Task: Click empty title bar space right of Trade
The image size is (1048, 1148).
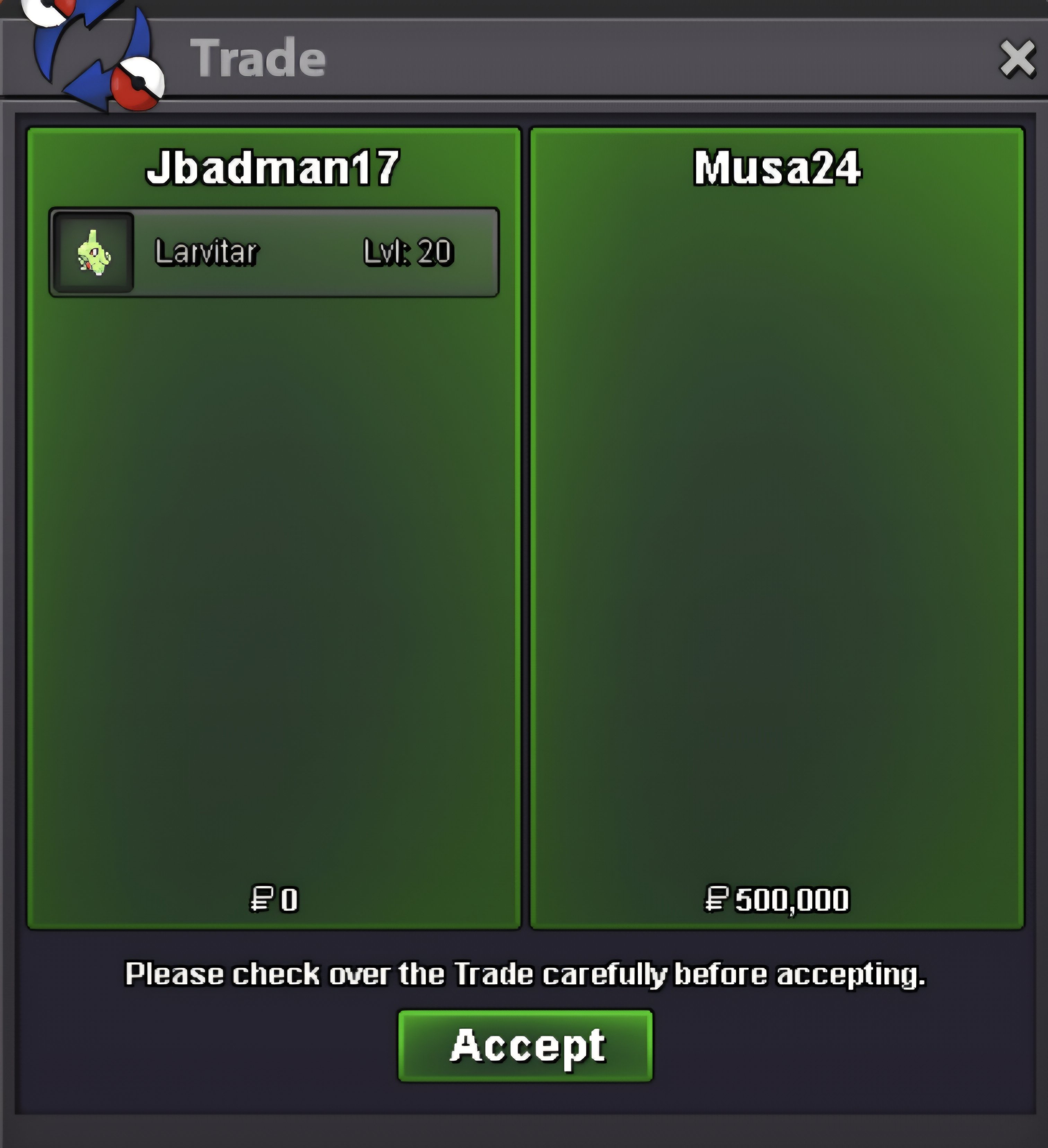Action: 660,58
